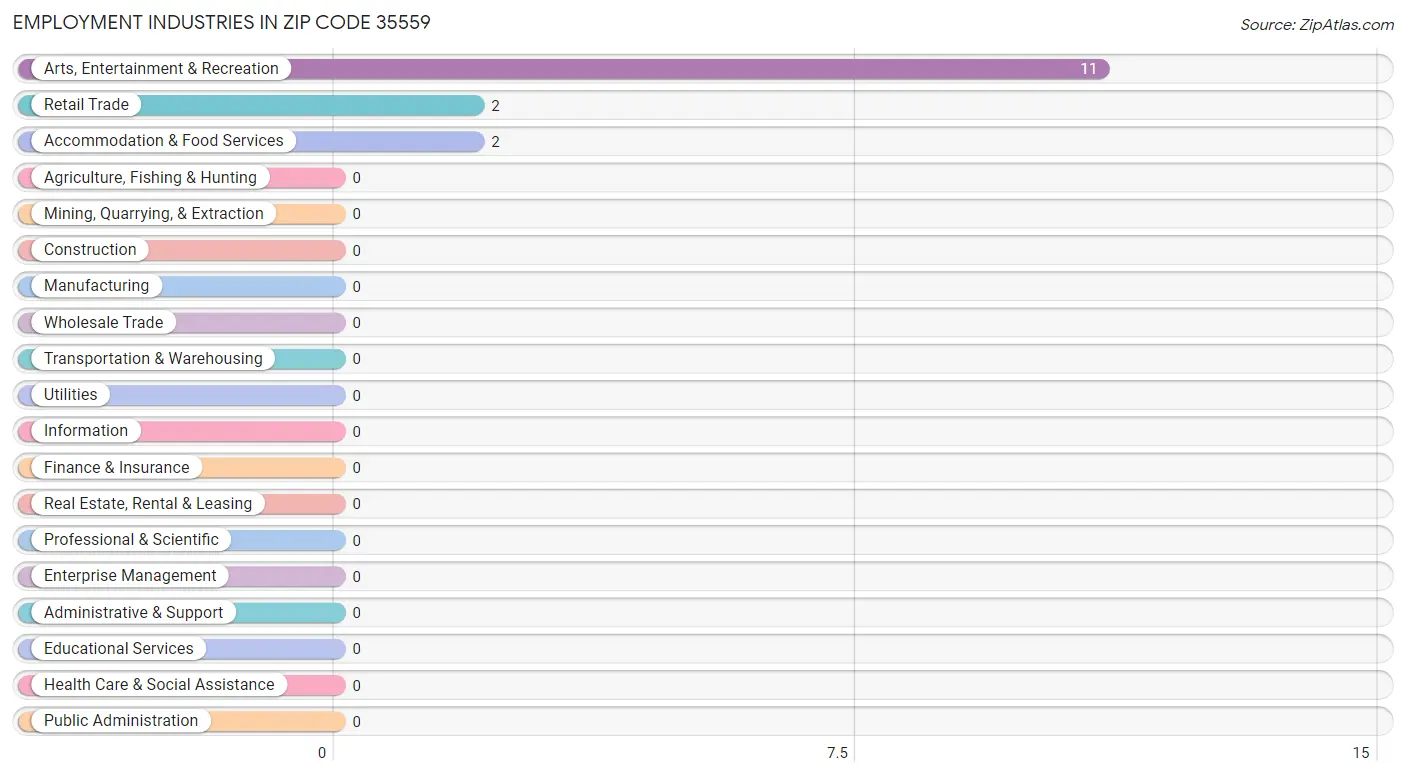Click the x-axis tick label 15
Image resolution: width=1406 pixels, height=776 pixels.
[x=1360, y=753]
